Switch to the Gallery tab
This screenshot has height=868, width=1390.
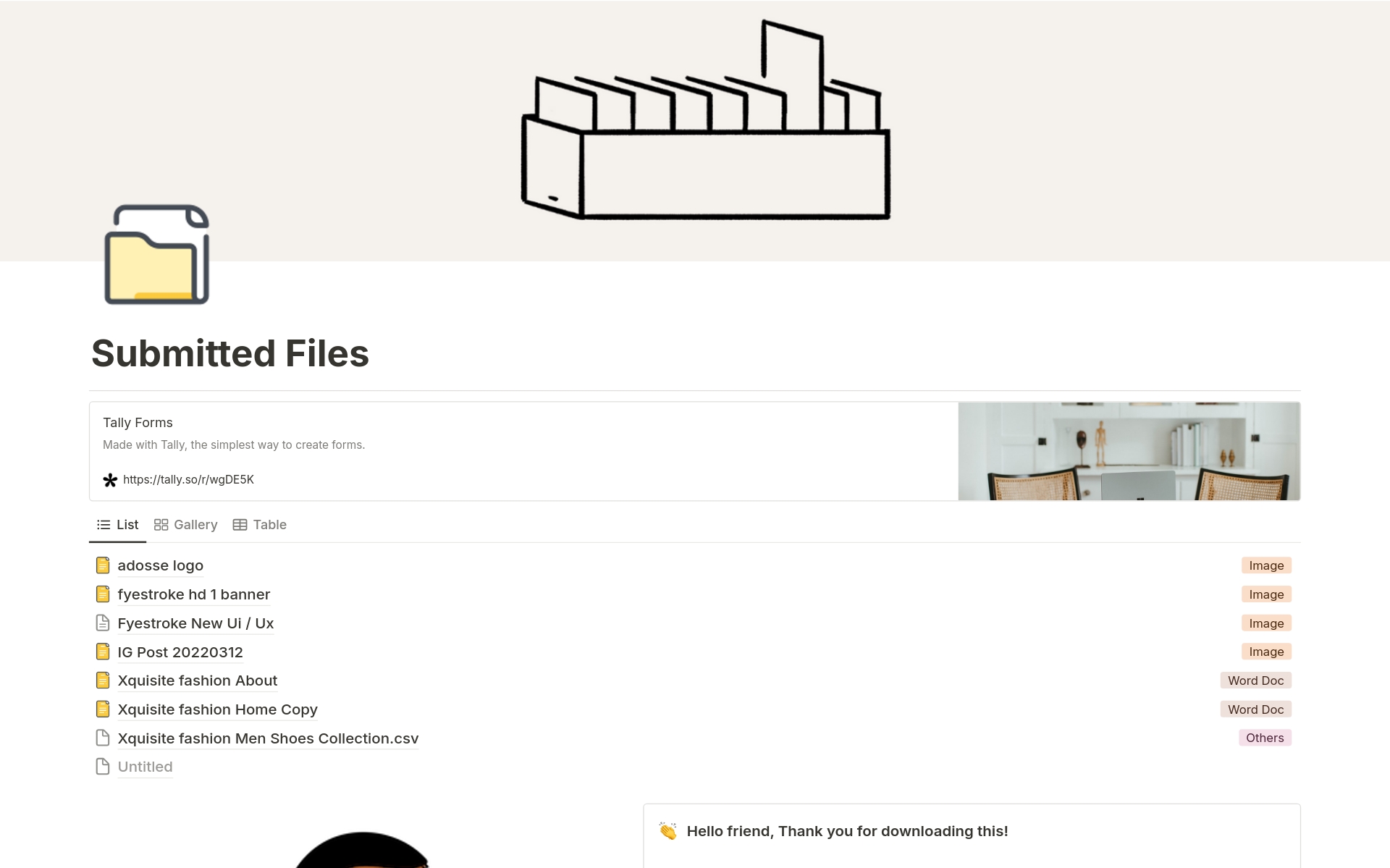tap(187, 524)
